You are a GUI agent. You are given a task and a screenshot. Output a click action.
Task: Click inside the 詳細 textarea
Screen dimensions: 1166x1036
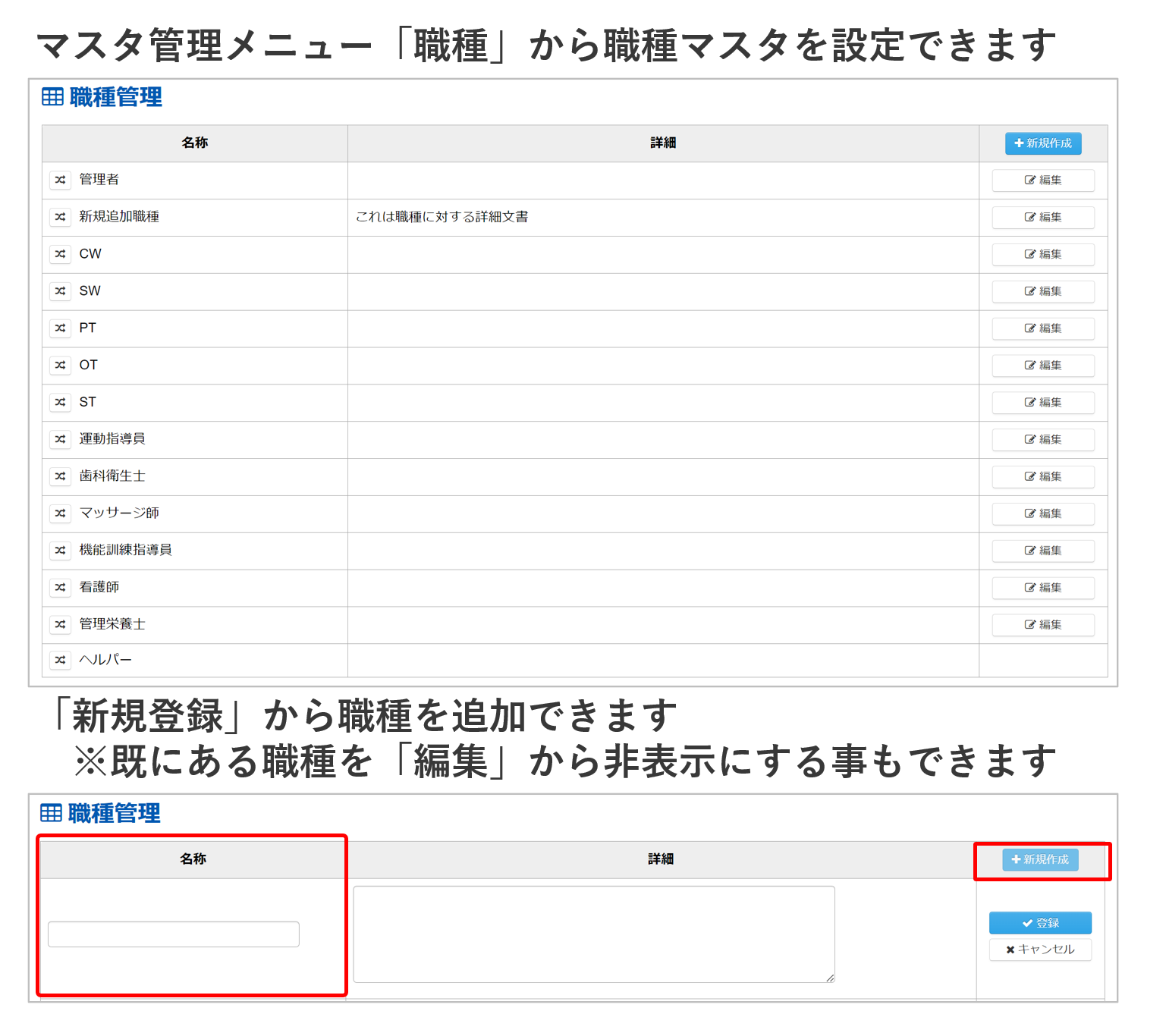click(593, 934)
